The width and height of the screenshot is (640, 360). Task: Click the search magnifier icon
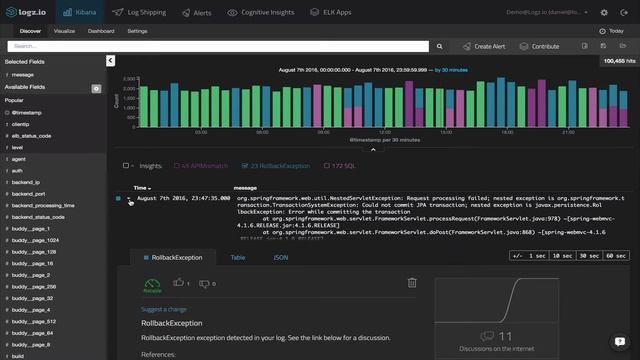440,47
